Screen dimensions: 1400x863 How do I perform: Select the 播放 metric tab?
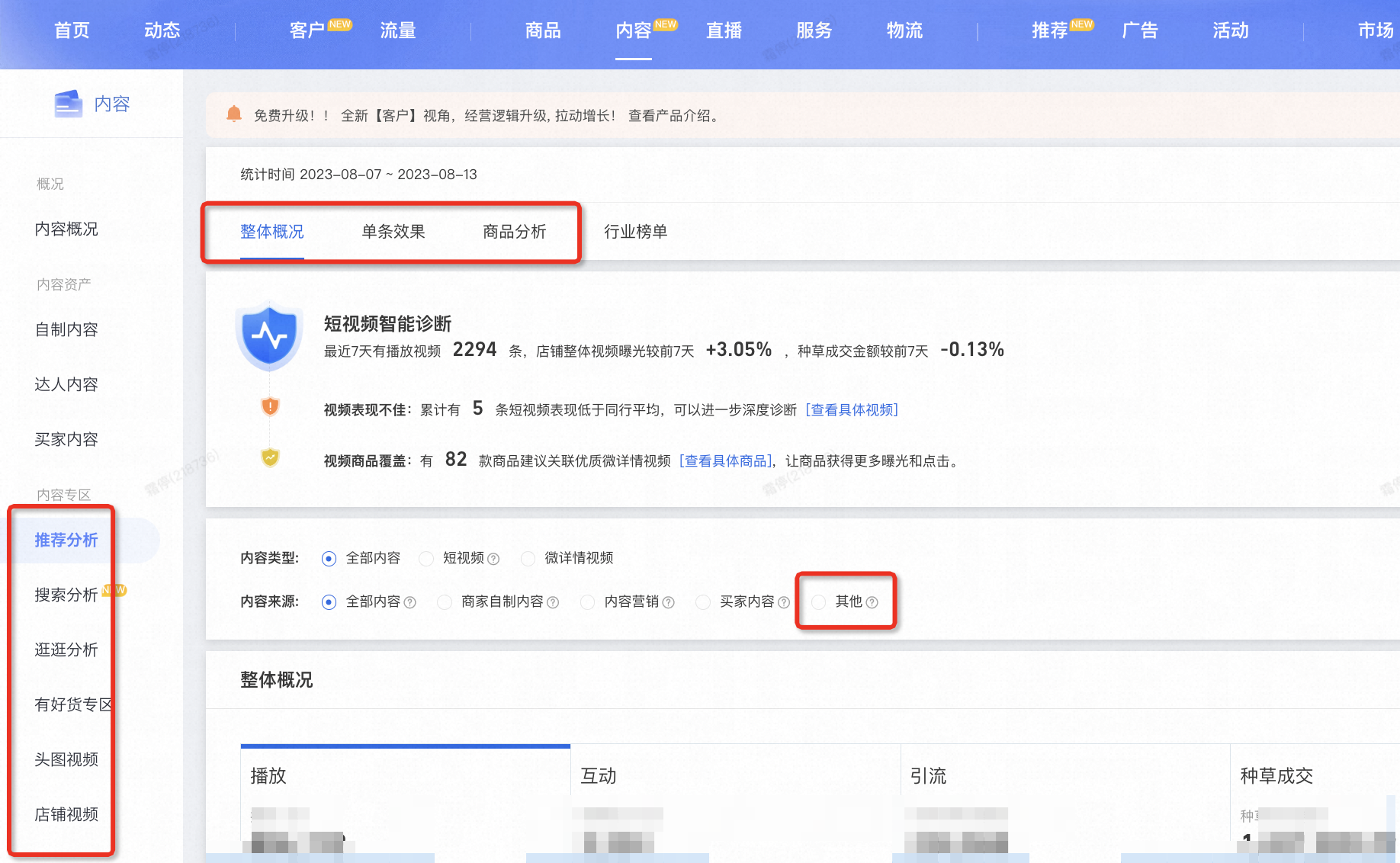coord(406,799)
